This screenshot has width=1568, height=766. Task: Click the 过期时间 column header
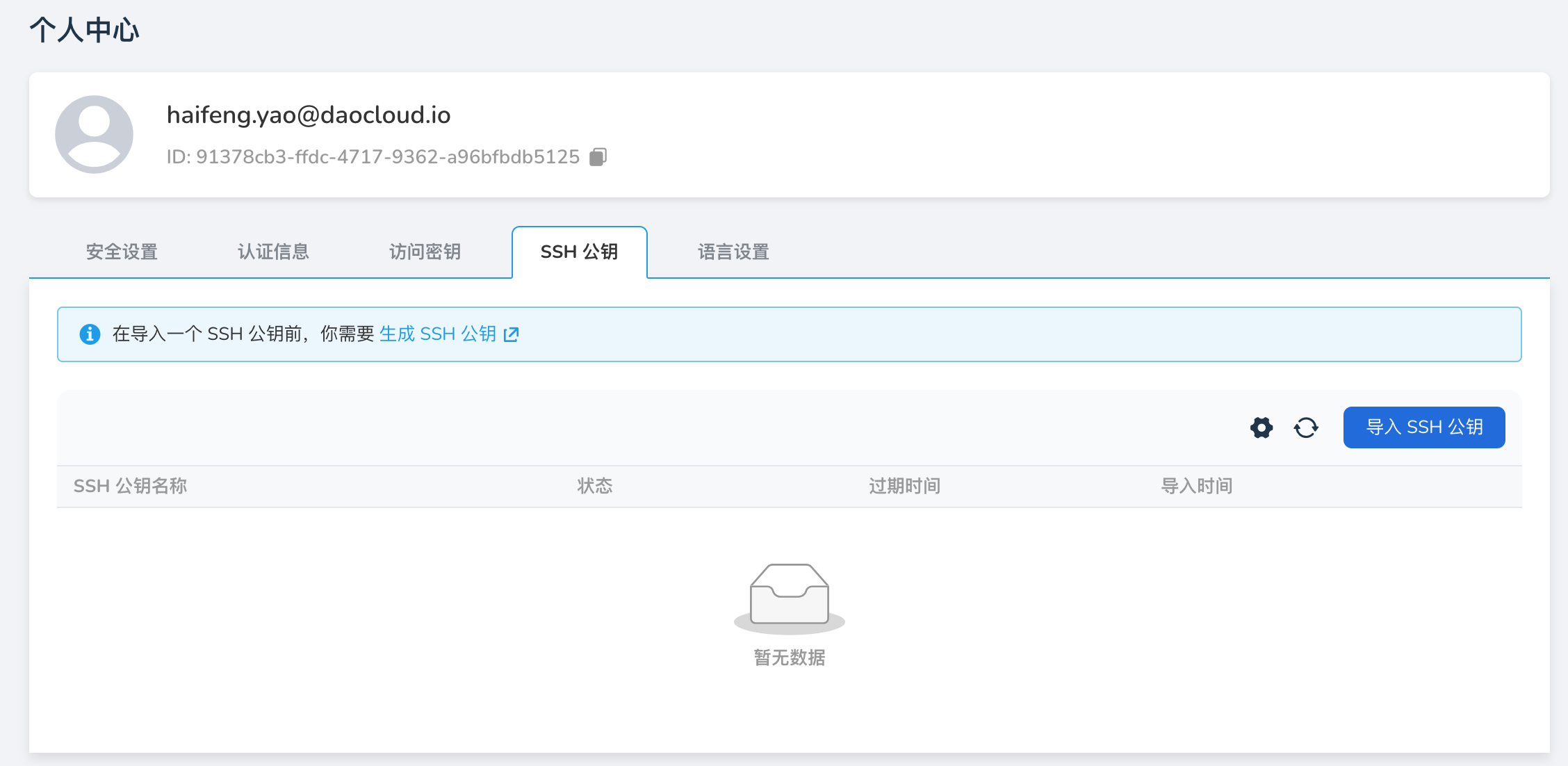(904, 486)
